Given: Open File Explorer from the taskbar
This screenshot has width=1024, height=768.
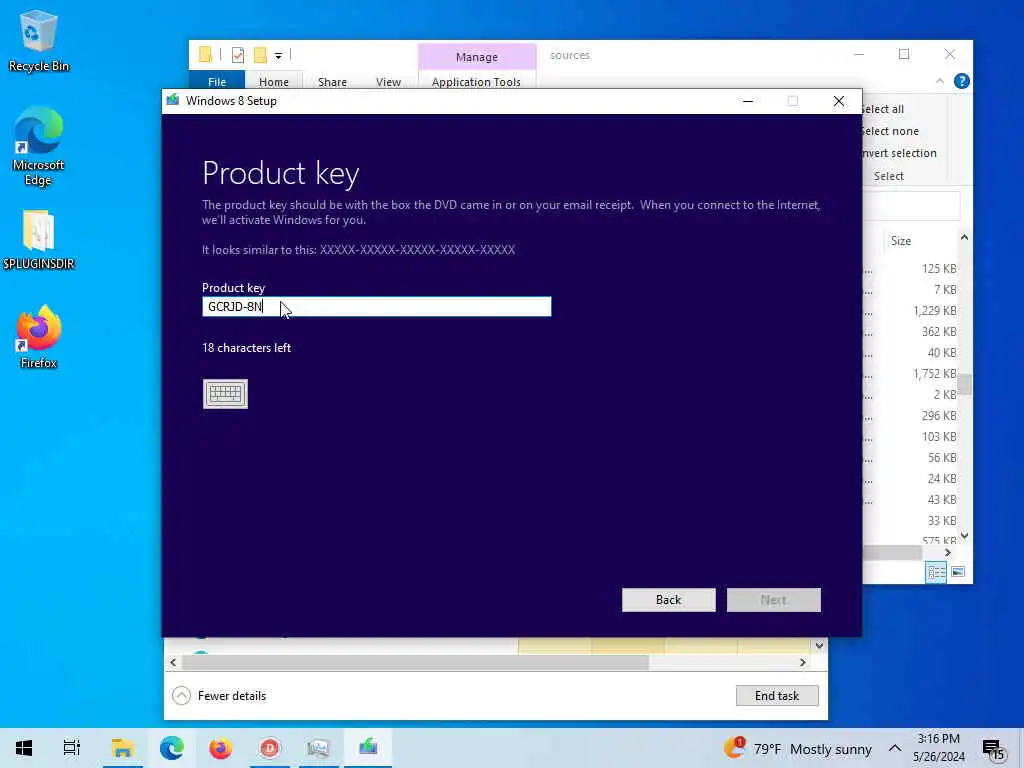Looking at the screenshot, I should click(x=123, y=748).
